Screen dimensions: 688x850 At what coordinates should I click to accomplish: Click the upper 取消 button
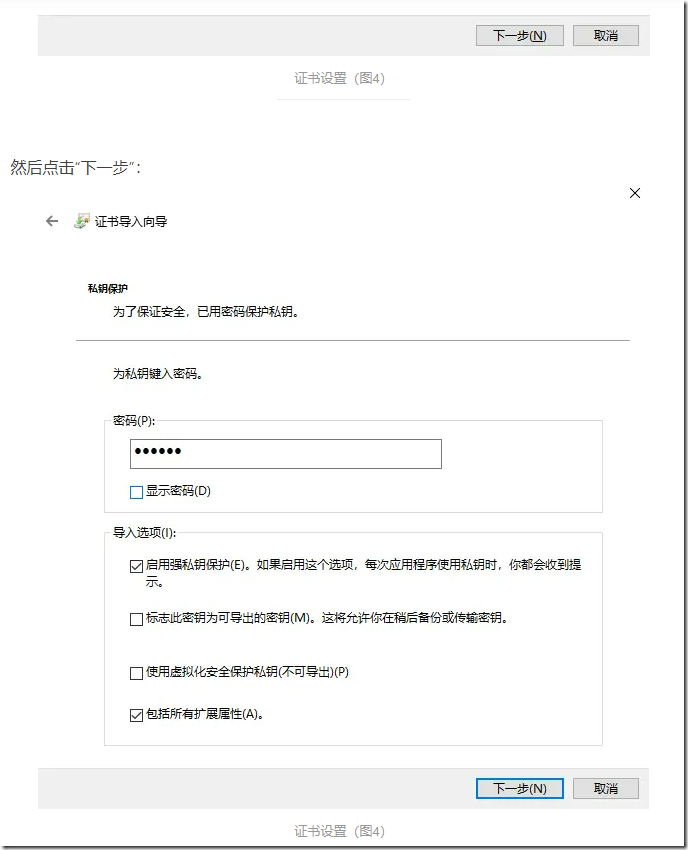click(606, 35)
